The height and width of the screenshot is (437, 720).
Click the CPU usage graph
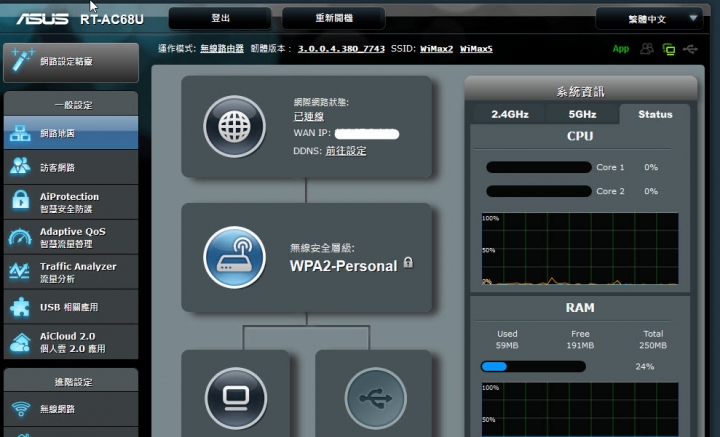point(580,248)
